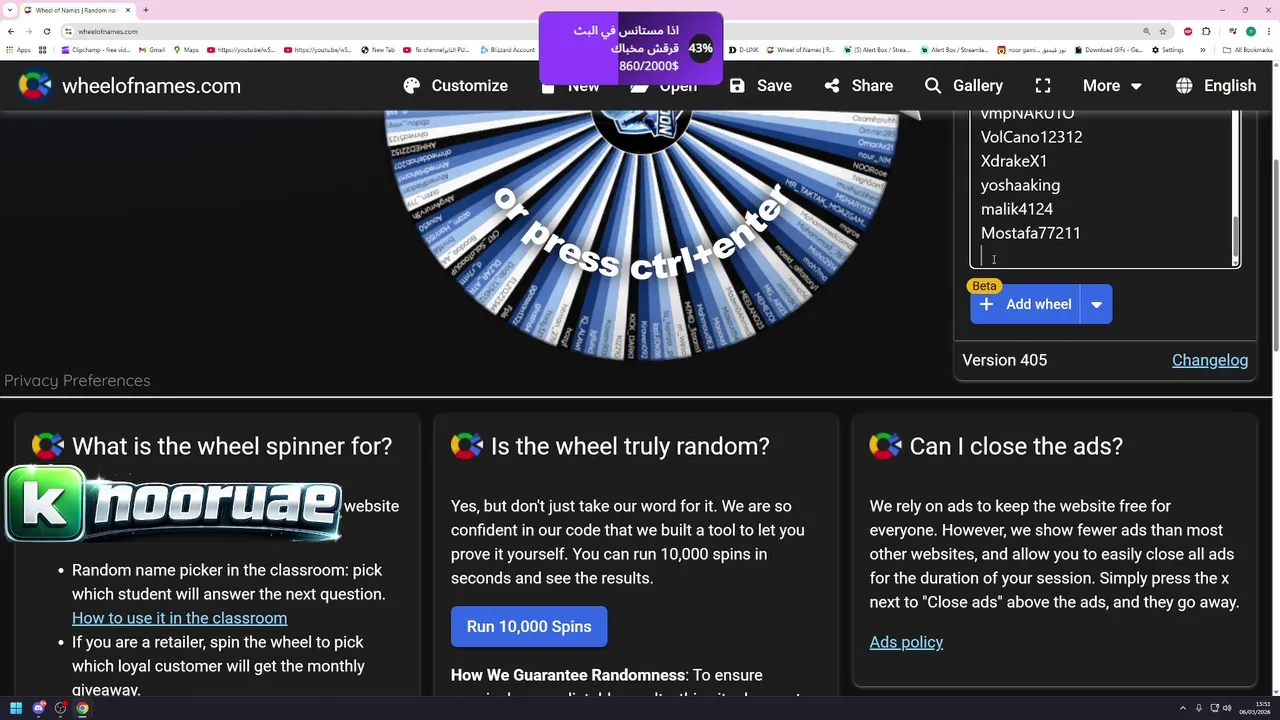Open the All Bookmarks folder
The width and height of the screenshot is (1280, 720).
tap(1249, 50)
